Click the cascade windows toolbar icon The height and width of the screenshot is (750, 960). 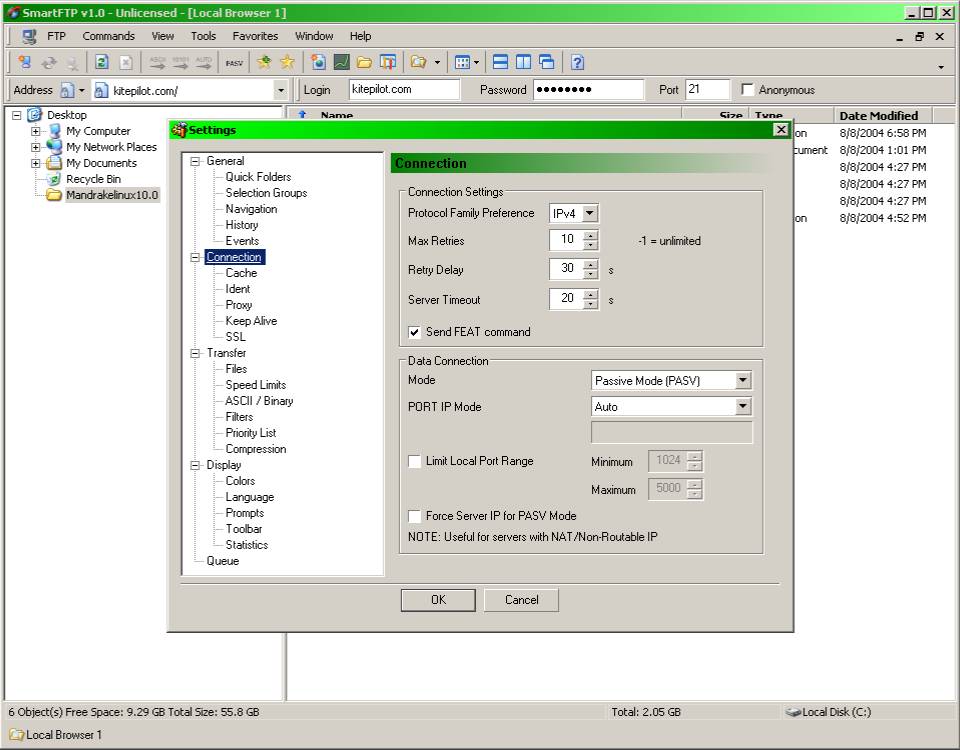(546, 62)
